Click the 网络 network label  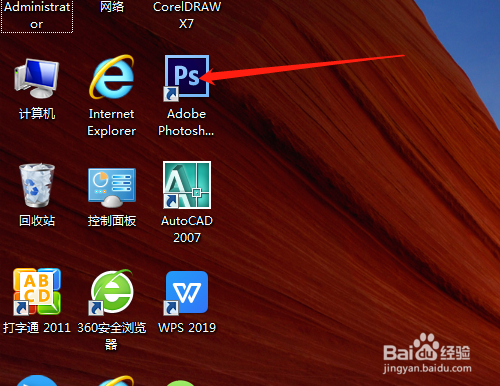click(112, 7)
